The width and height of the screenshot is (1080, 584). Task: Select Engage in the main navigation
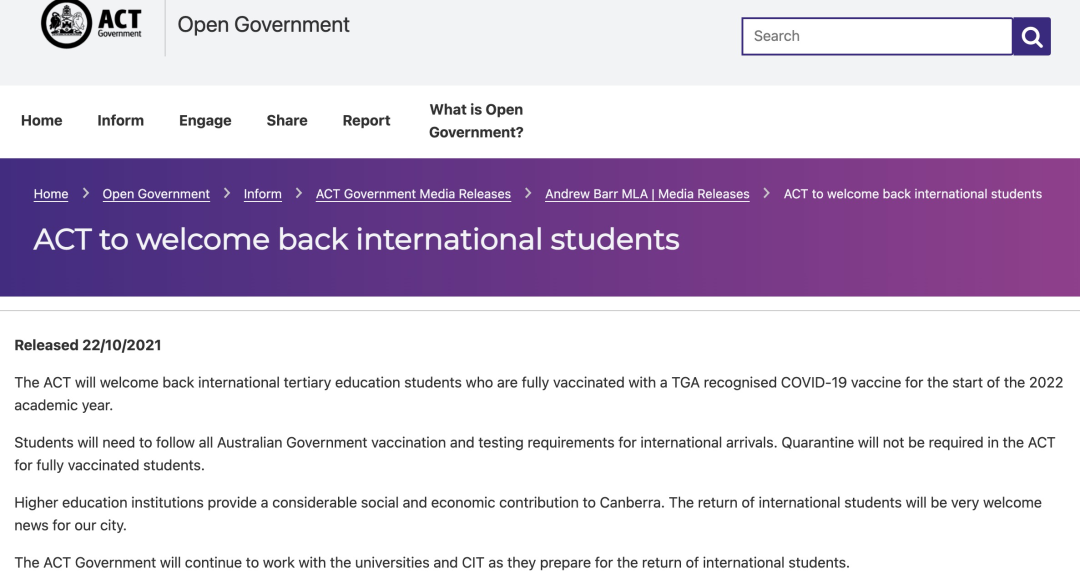point(205,121)
